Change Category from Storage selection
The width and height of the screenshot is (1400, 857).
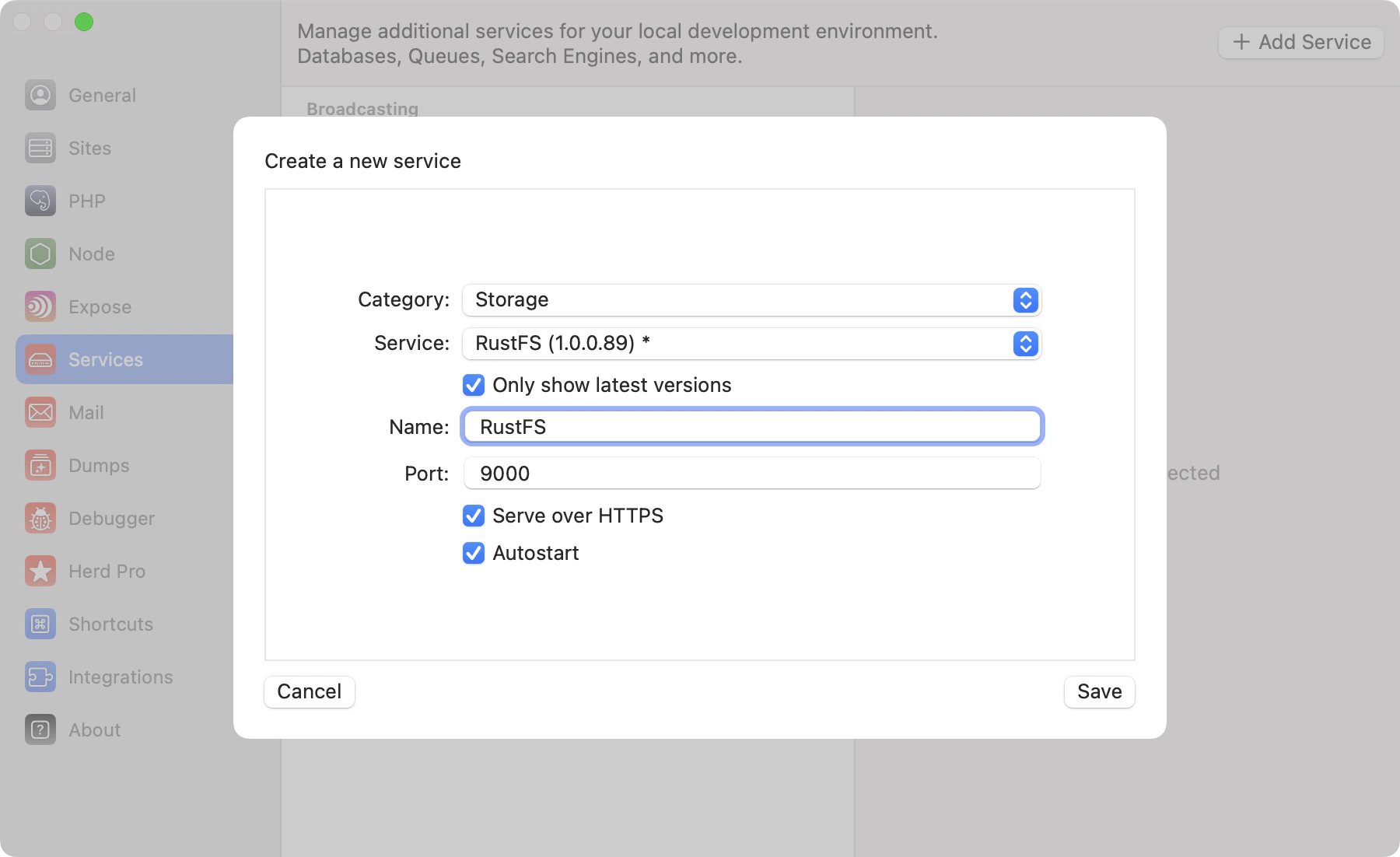pos(751,300)
